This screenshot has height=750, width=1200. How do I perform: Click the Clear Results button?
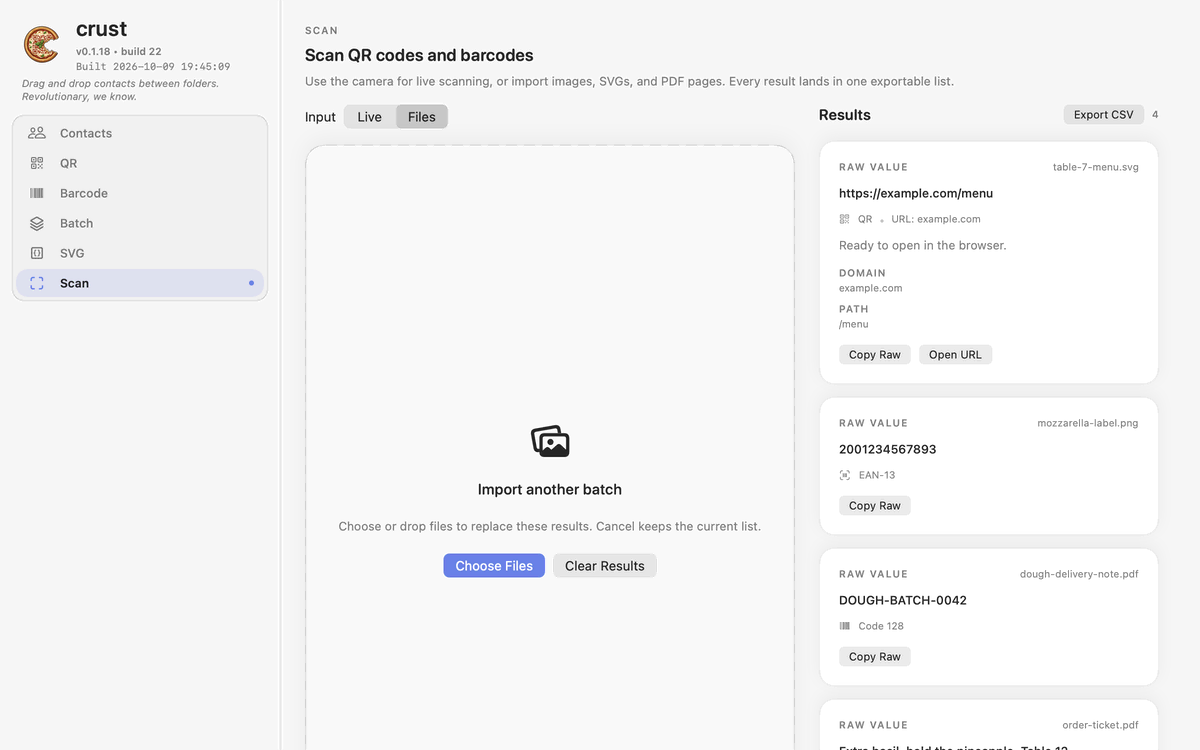coord(605,566)
